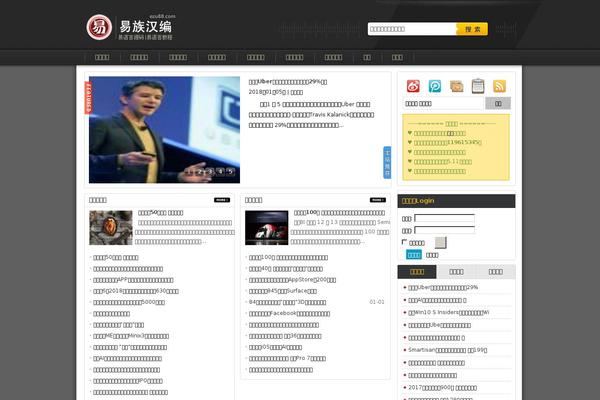
Task: Click the 易族汉编 site logo
Action: point(129,27)
